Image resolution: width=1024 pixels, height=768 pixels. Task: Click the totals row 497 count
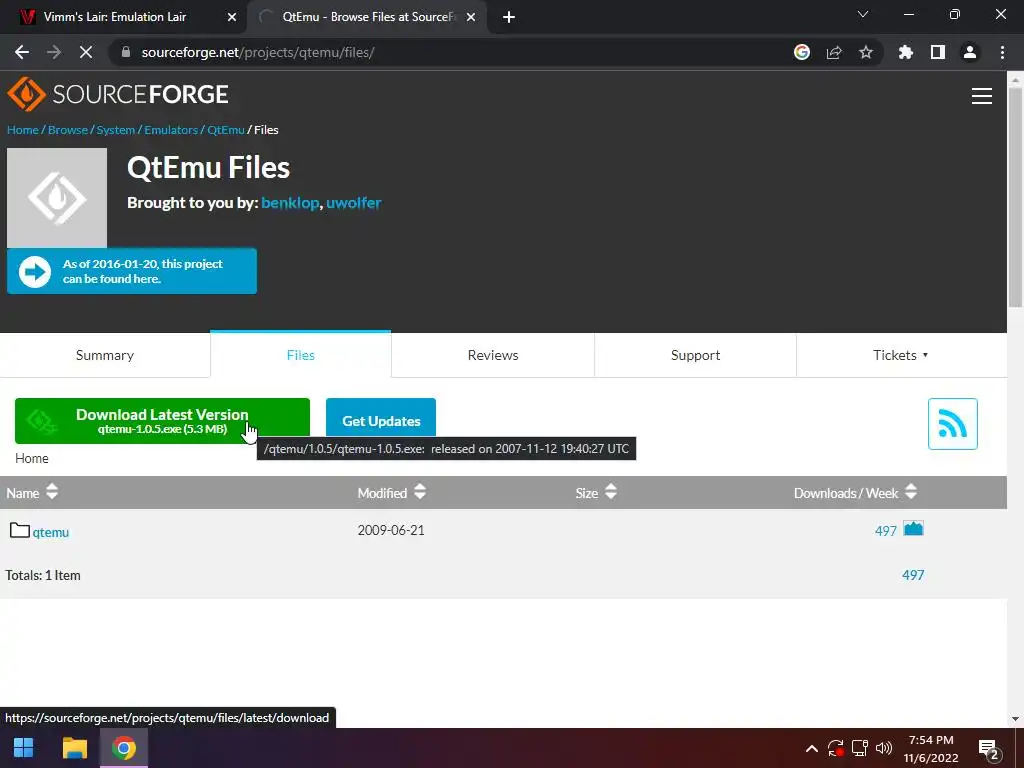coord(912,575)
